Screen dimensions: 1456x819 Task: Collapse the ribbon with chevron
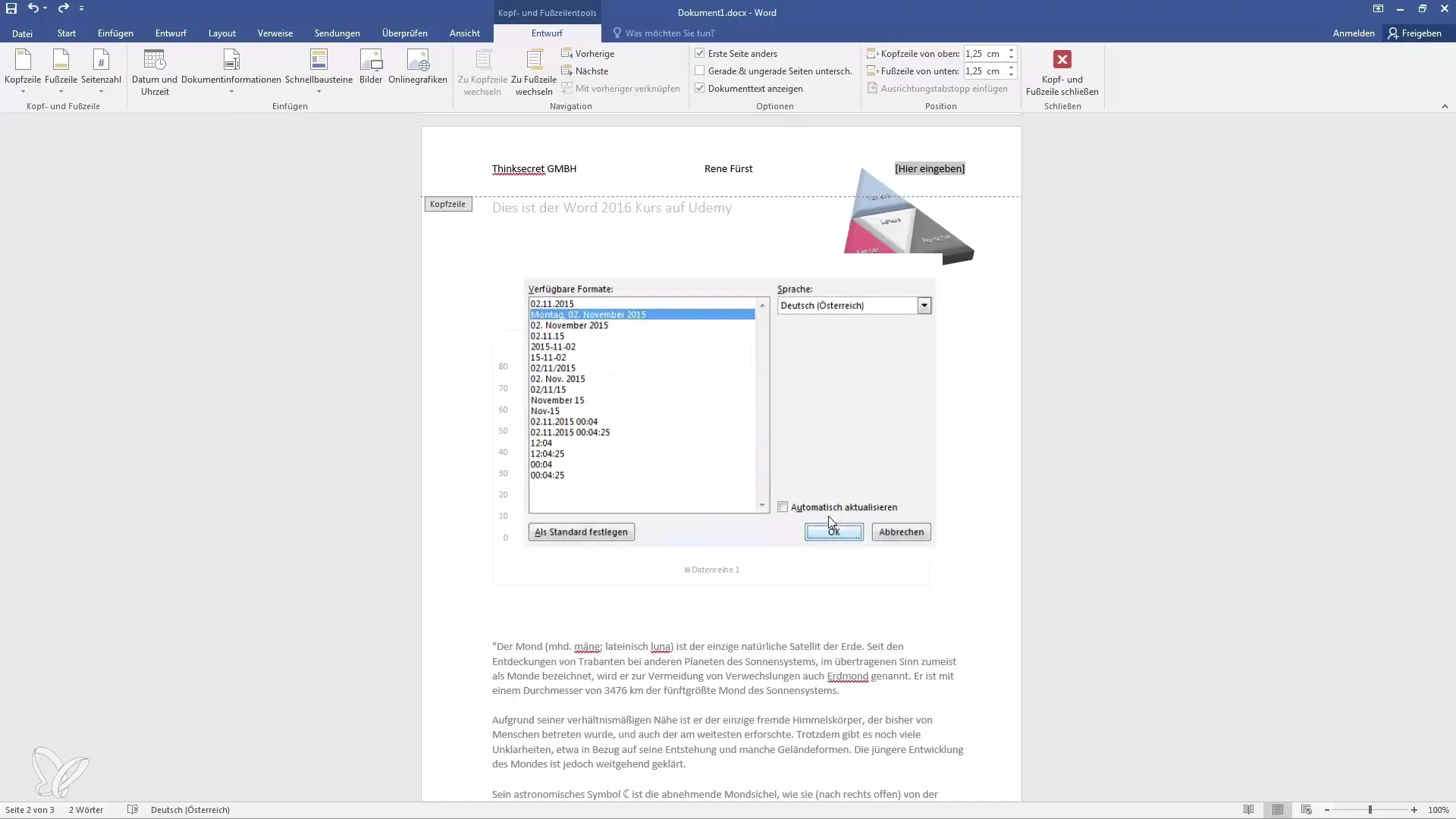1445,106
